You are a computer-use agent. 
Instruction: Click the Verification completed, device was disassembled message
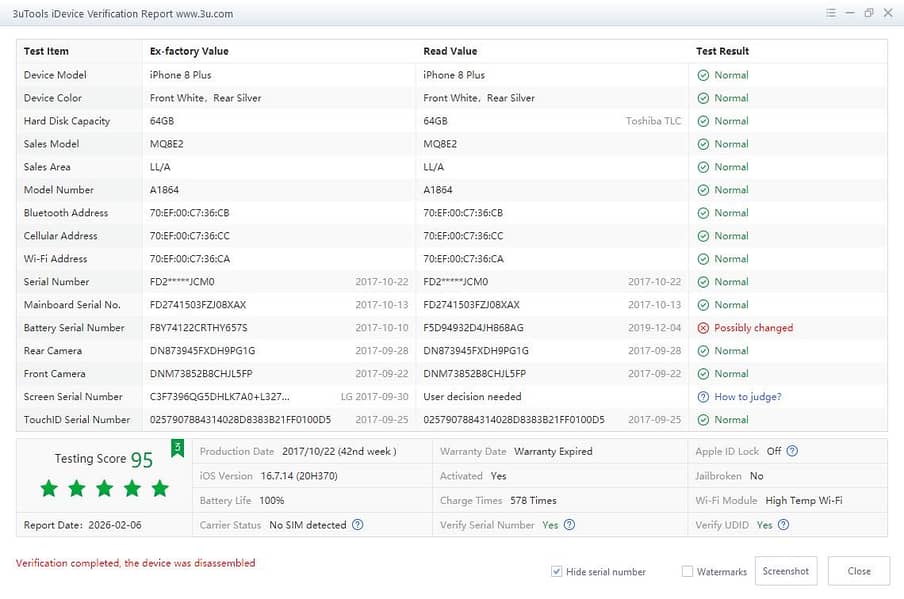click(x=135, y=563)
